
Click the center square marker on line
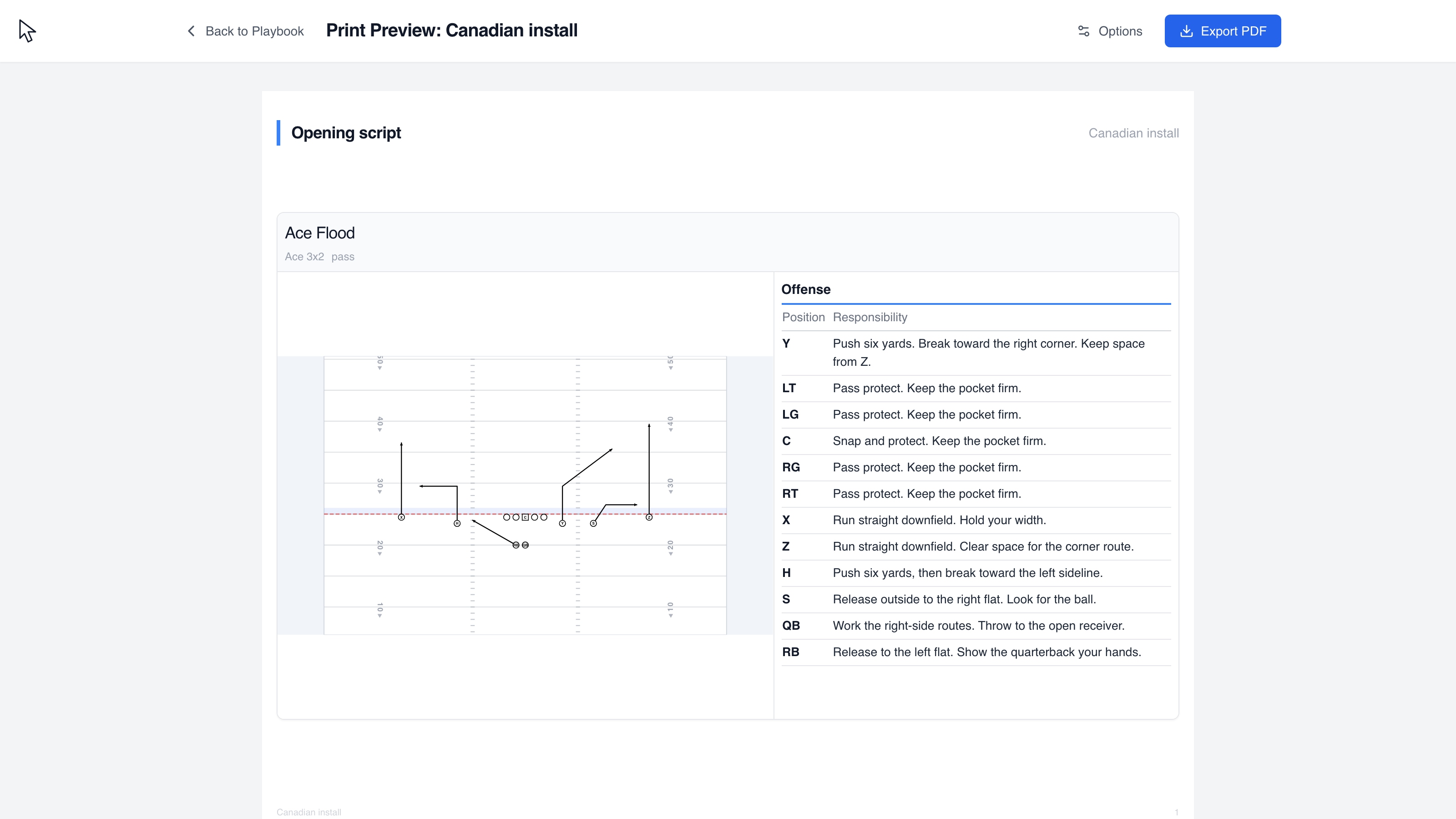tap(525, 517)
